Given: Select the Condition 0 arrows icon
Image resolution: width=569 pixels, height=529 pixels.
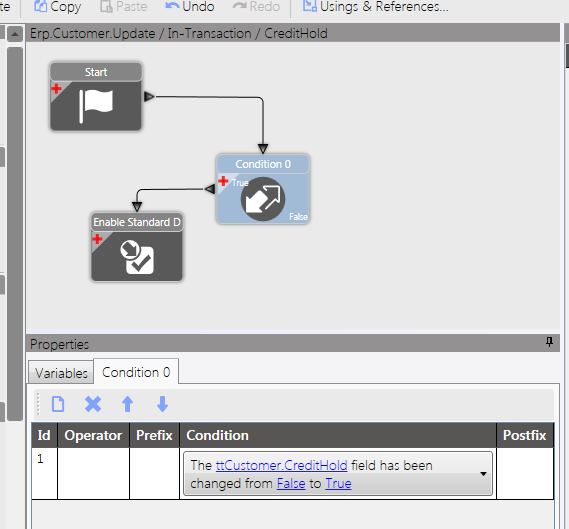Looking at the screenshot, I should pos(263,199).
